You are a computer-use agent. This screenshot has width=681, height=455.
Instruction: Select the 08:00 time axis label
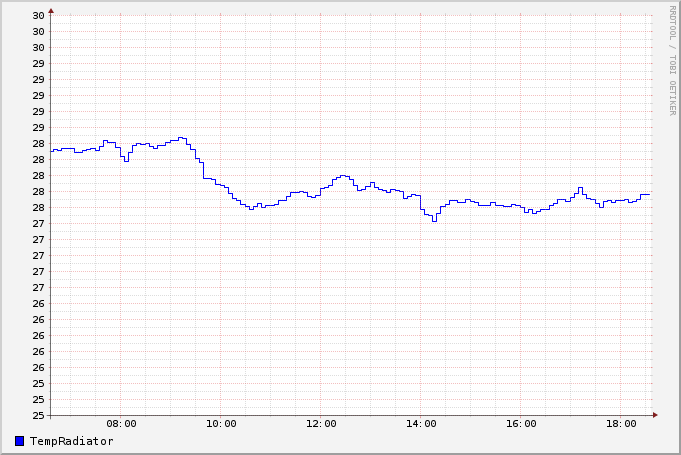pyautogui.click(x=121, y=424)
